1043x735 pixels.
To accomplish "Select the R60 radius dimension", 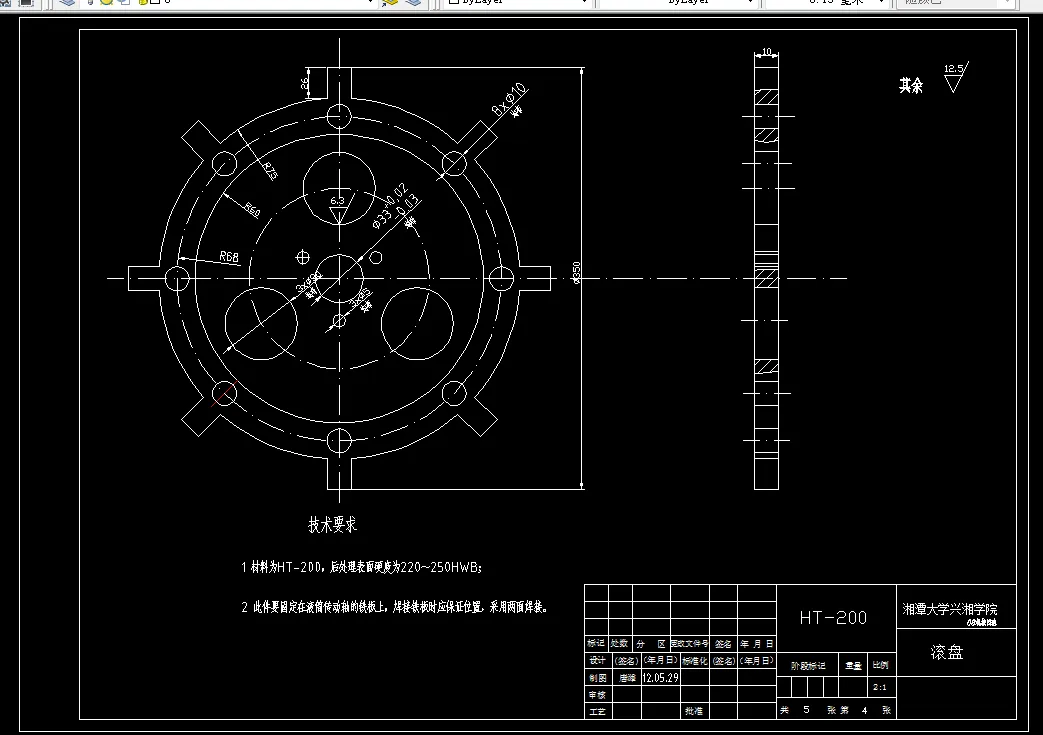I will point(252,209).
